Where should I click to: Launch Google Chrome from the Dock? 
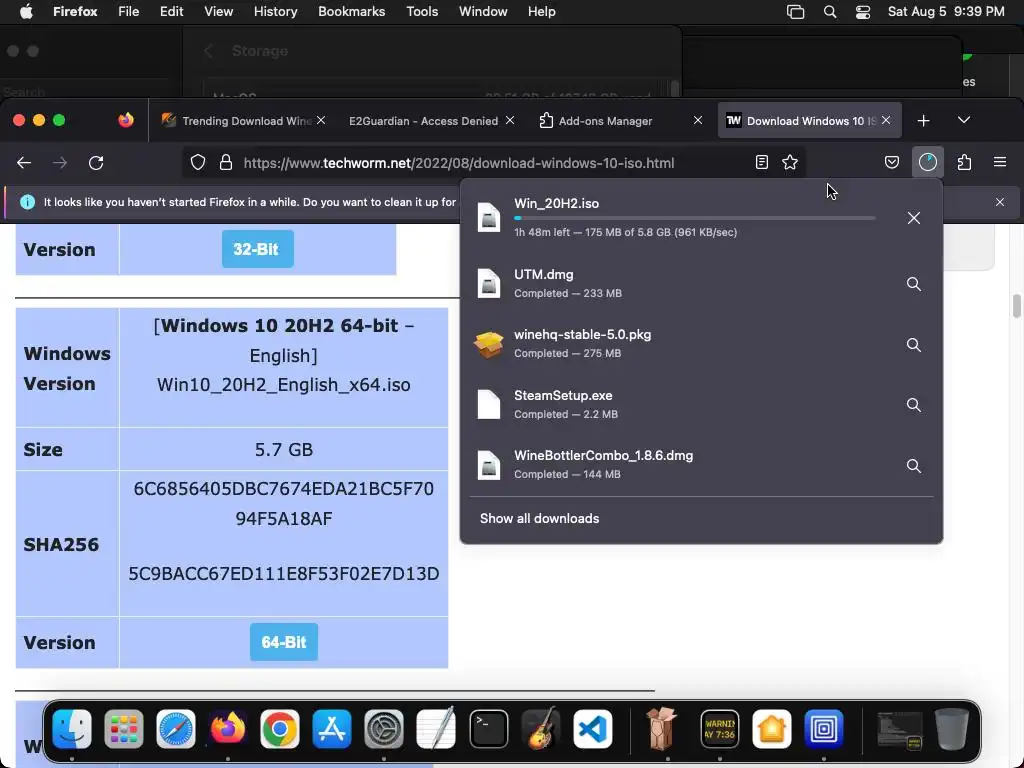[x=280, y=728]
